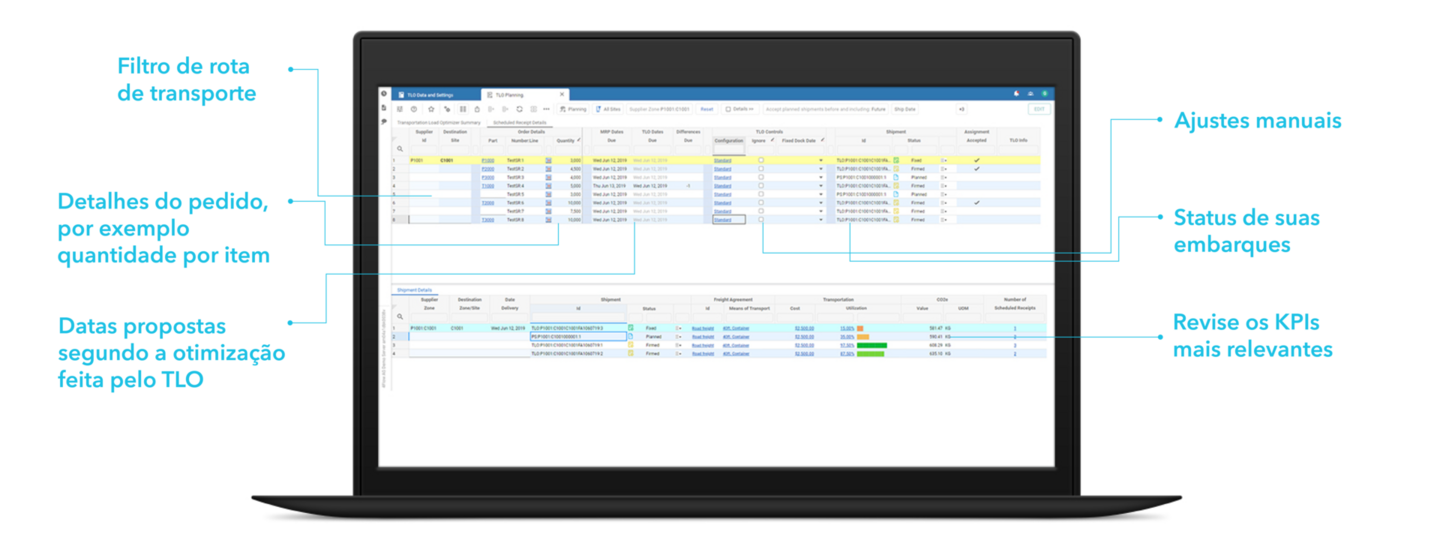Click the Shipment Id filter field in lower grid
This screenshot has height=555, width=1440.
click(x=578, y=318)
